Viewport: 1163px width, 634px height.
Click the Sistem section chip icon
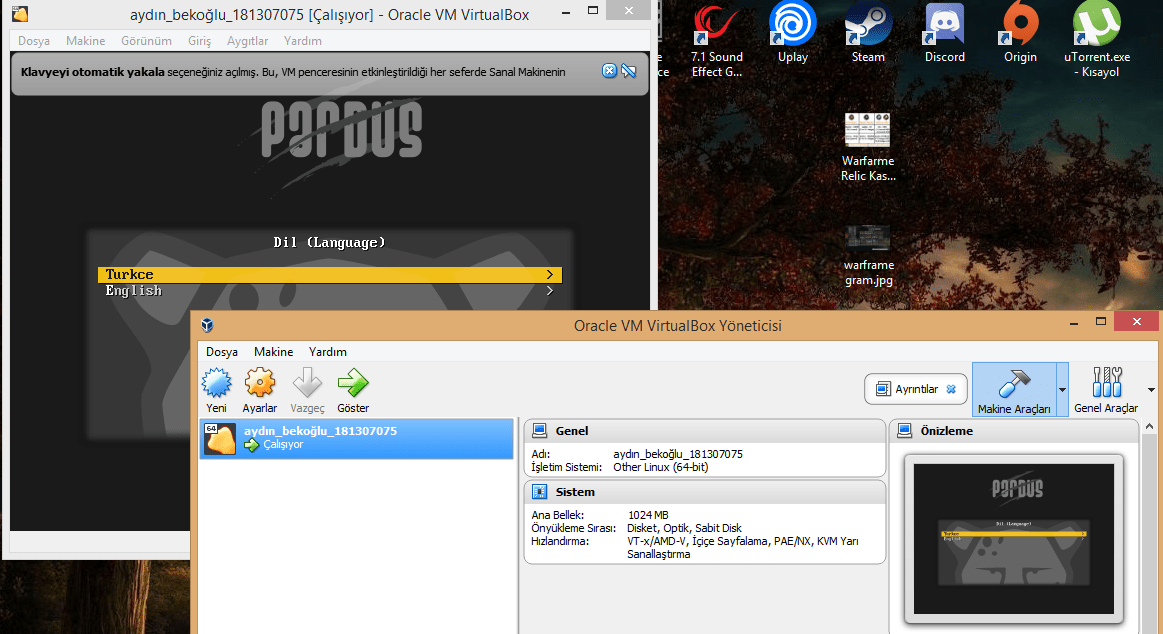540,492
